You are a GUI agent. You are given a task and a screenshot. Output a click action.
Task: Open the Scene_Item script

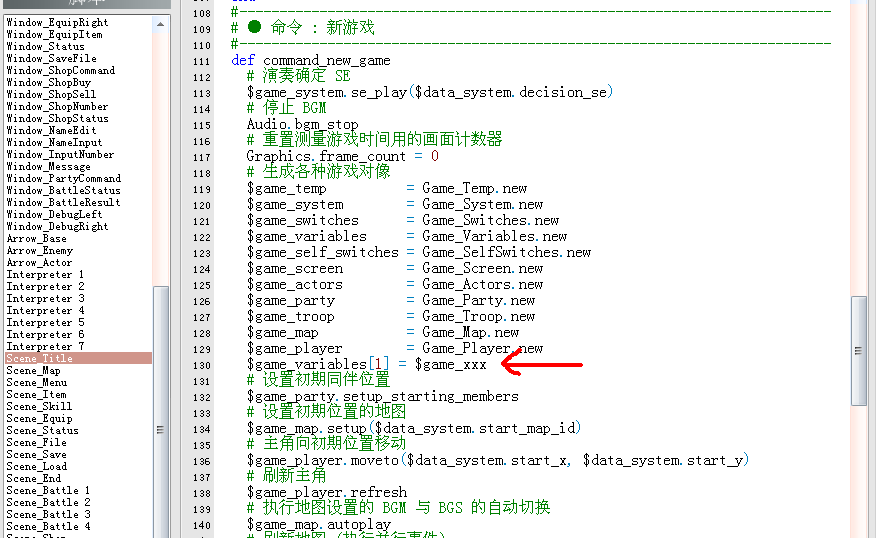pyautogui.click(x=36, y=395)
